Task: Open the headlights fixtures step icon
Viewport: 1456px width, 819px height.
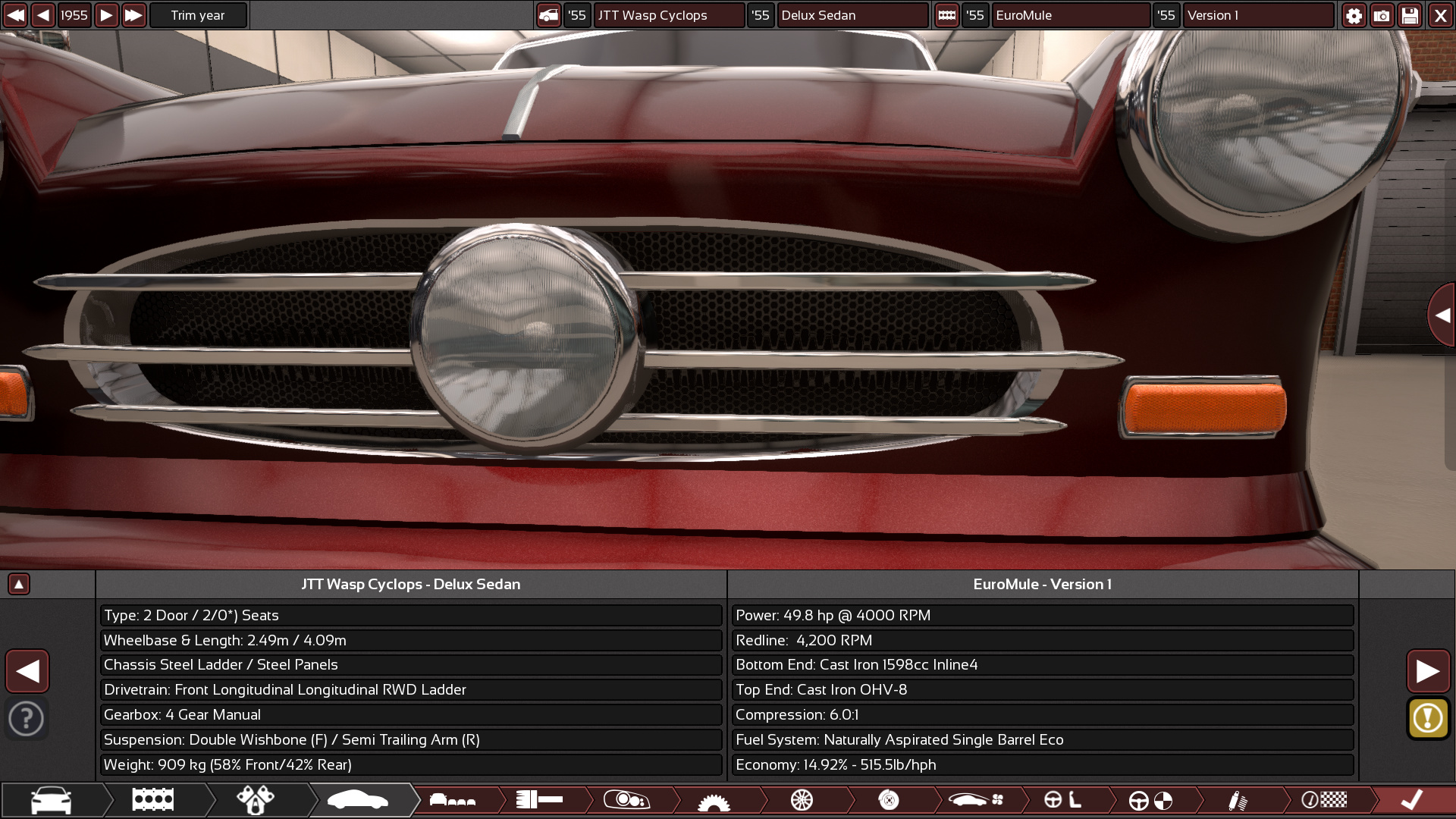Action: [626, 800]
